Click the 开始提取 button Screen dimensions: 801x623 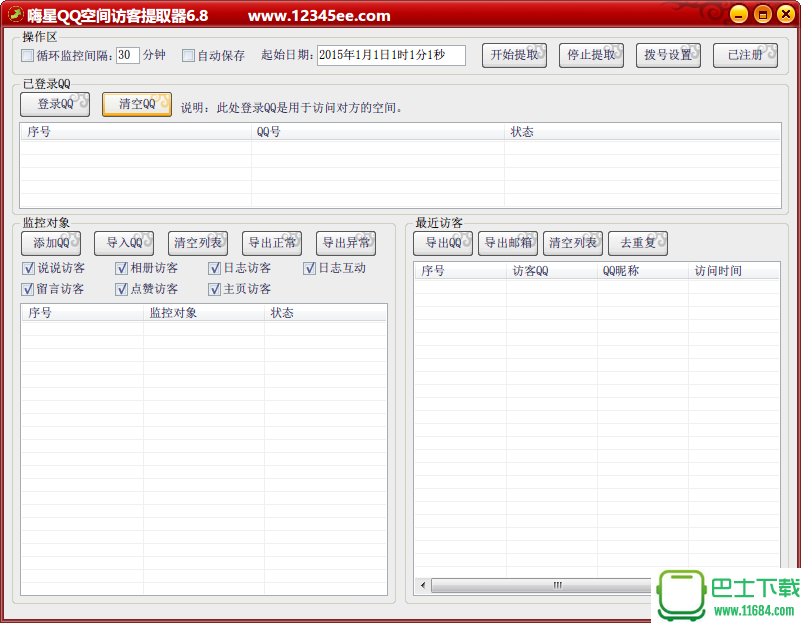pyautogui.click(x=515, y=55)
